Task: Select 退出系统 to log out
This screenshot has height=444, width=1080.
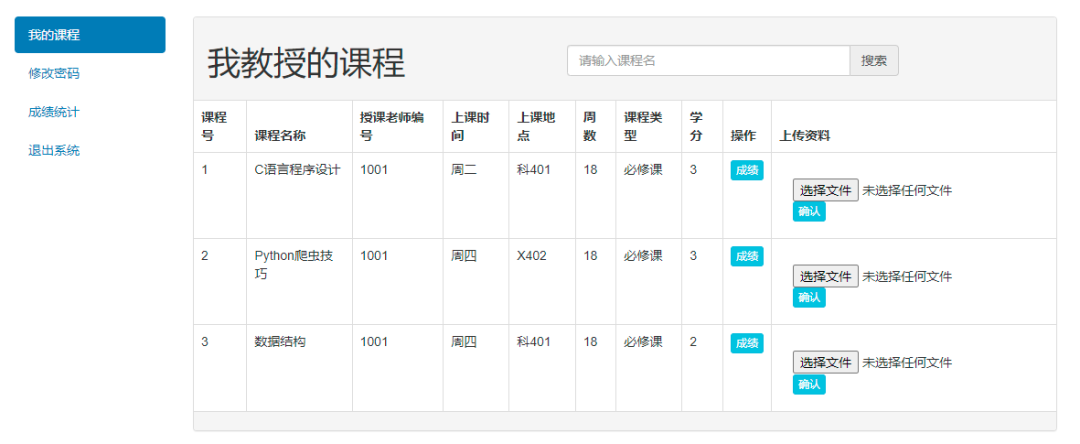Action: click(54, 150)
